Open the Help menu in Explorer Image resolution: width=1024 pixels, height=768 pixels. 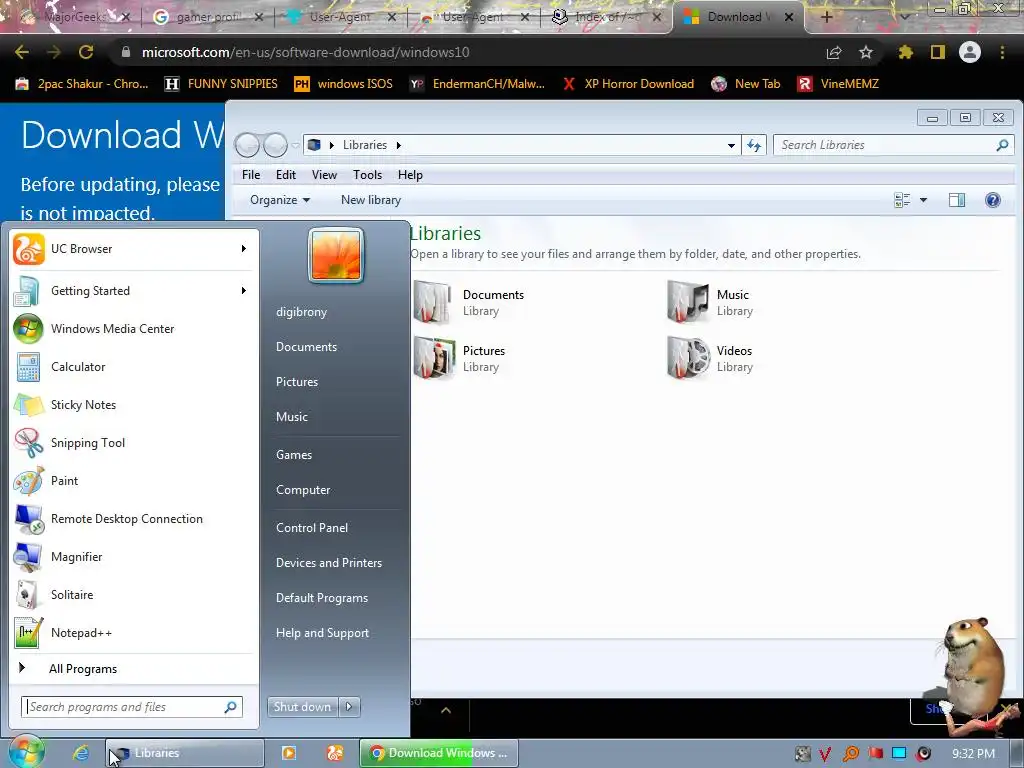point(410,175)
